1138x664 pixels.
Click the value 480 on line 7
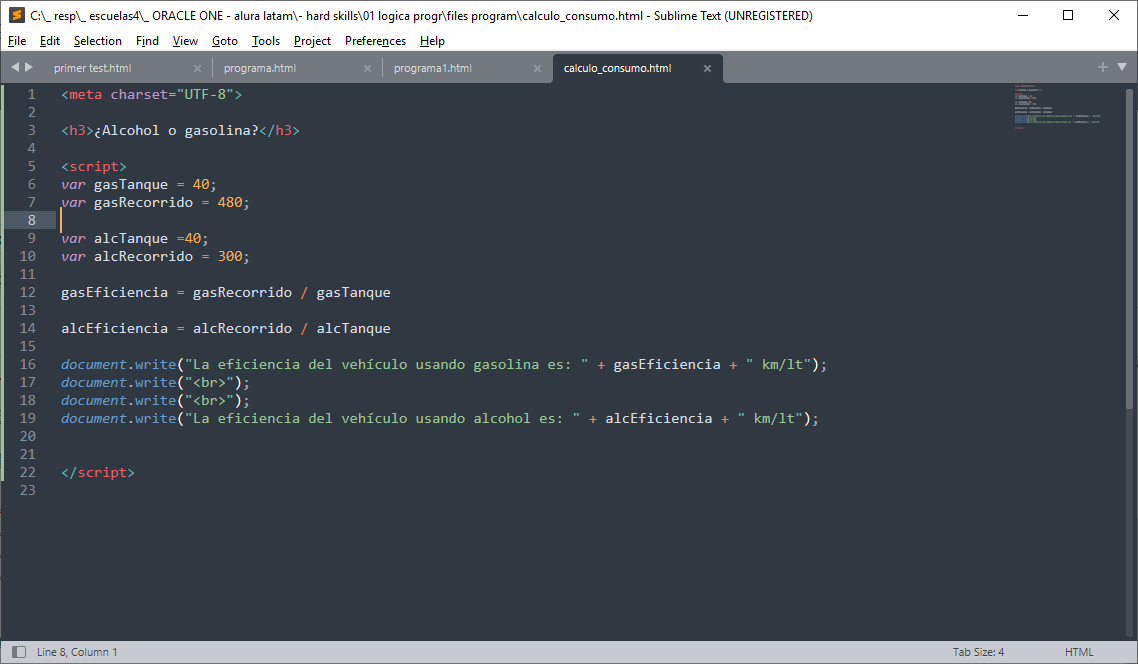[x=230, y=202]
